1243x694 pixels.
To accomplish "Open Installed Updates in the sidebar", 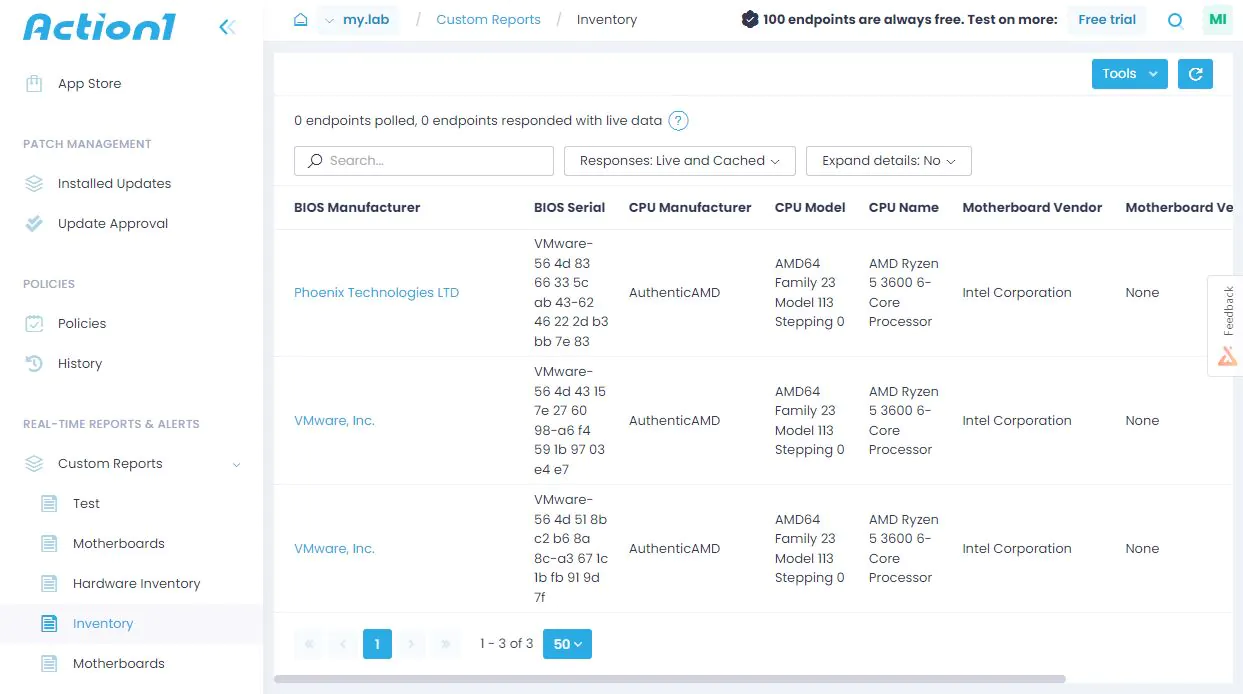I will (x=114, y=184).
